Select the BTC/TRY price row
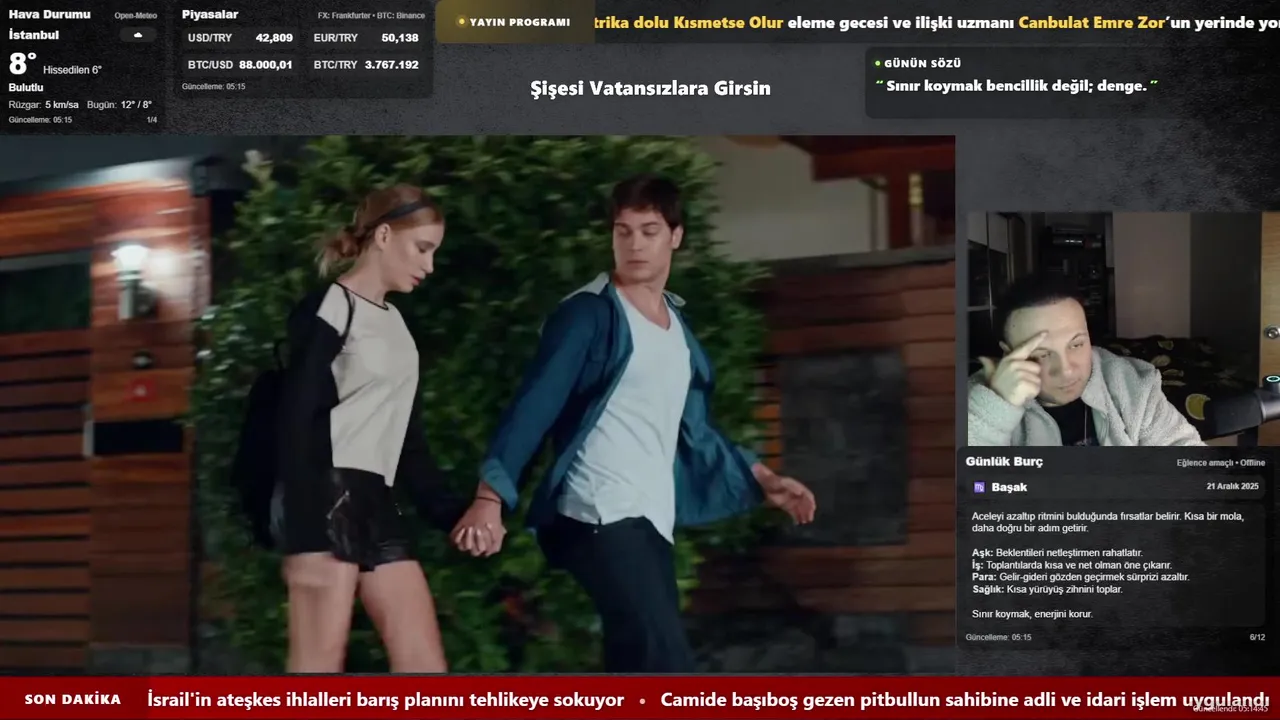This screenshot has width=1280, height=720. pos(366,65)
